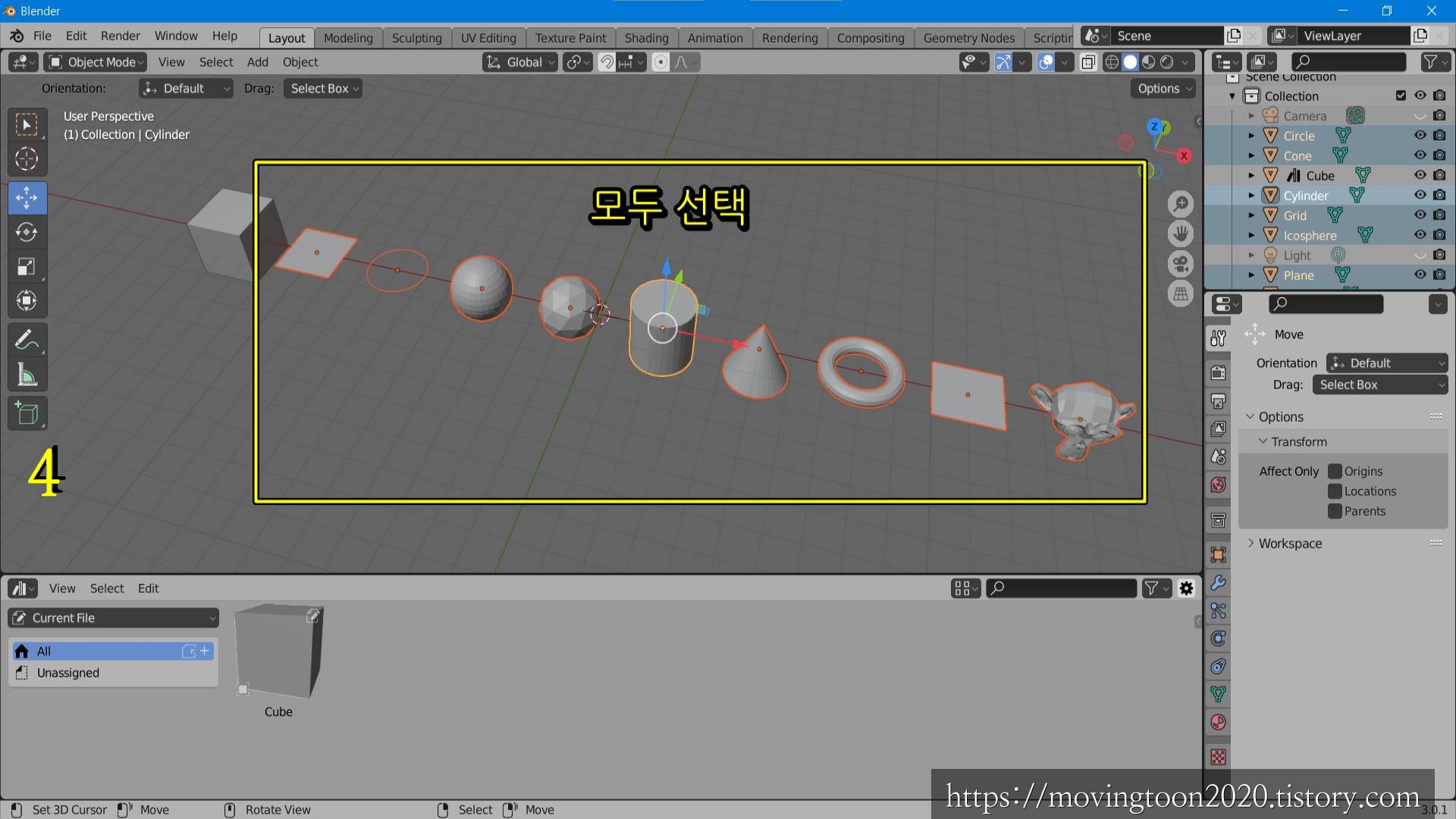The width and height of the screenshot is (1456, 819).
Task: Click the asset browser settings gear button
Action: pos(1187,588)
